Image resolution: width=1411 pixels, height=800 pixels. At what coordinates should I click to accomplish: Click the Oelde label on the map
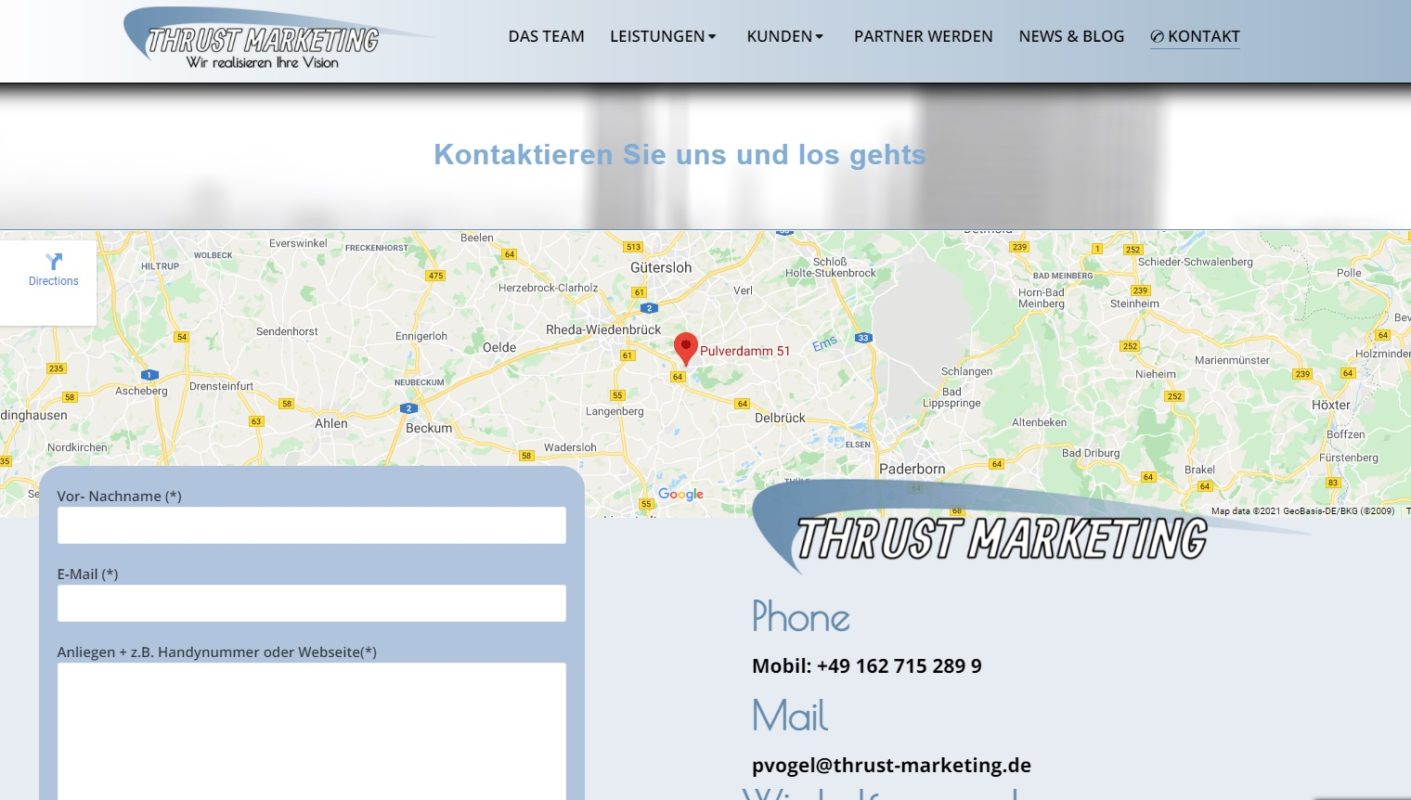tap(500, 347)
